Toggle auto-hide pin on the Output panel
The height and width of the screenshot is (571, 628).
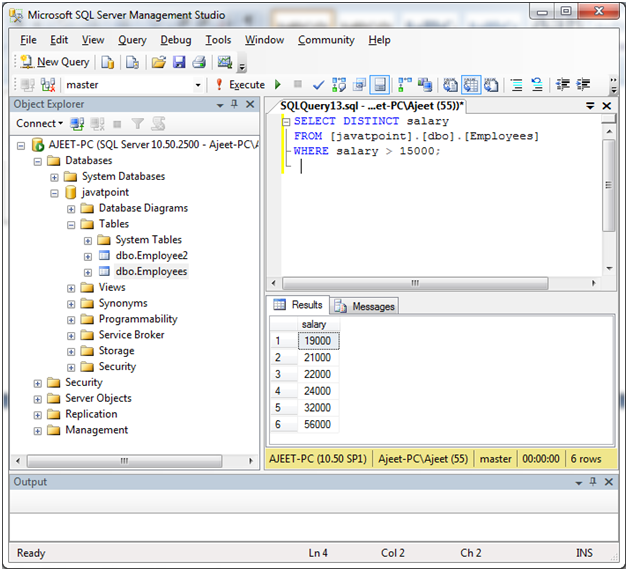click(x=593, y=482)
